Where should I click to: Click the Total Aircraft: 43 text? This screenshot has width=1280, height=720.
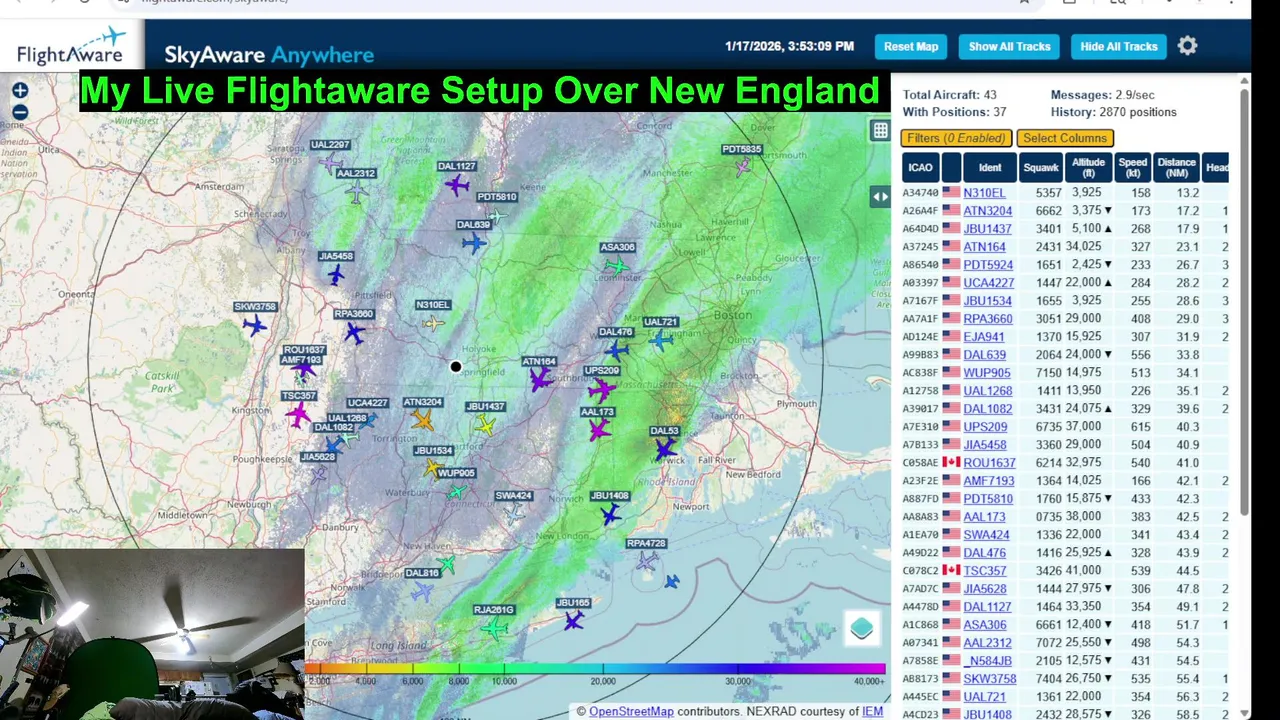coord(949,95)
